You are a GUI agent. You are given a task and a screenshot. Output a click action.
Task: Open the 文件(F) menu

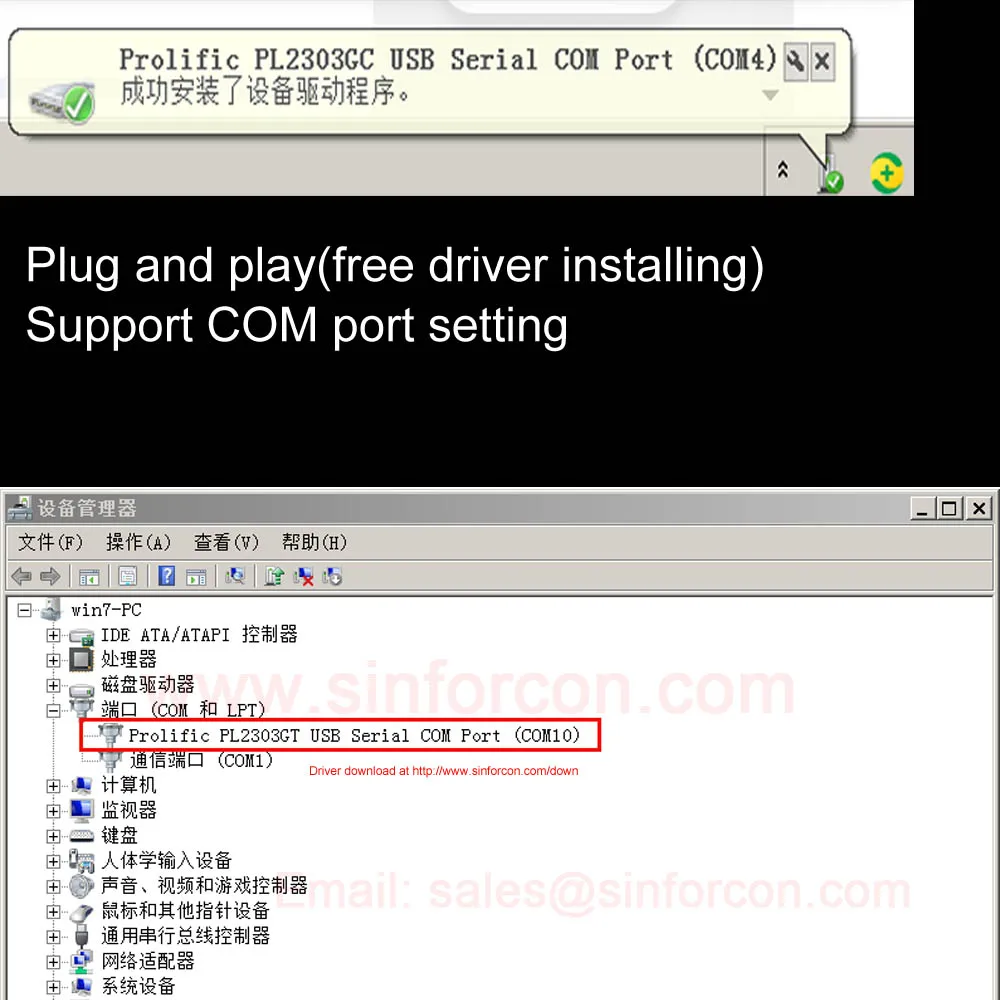coord(50,543)
